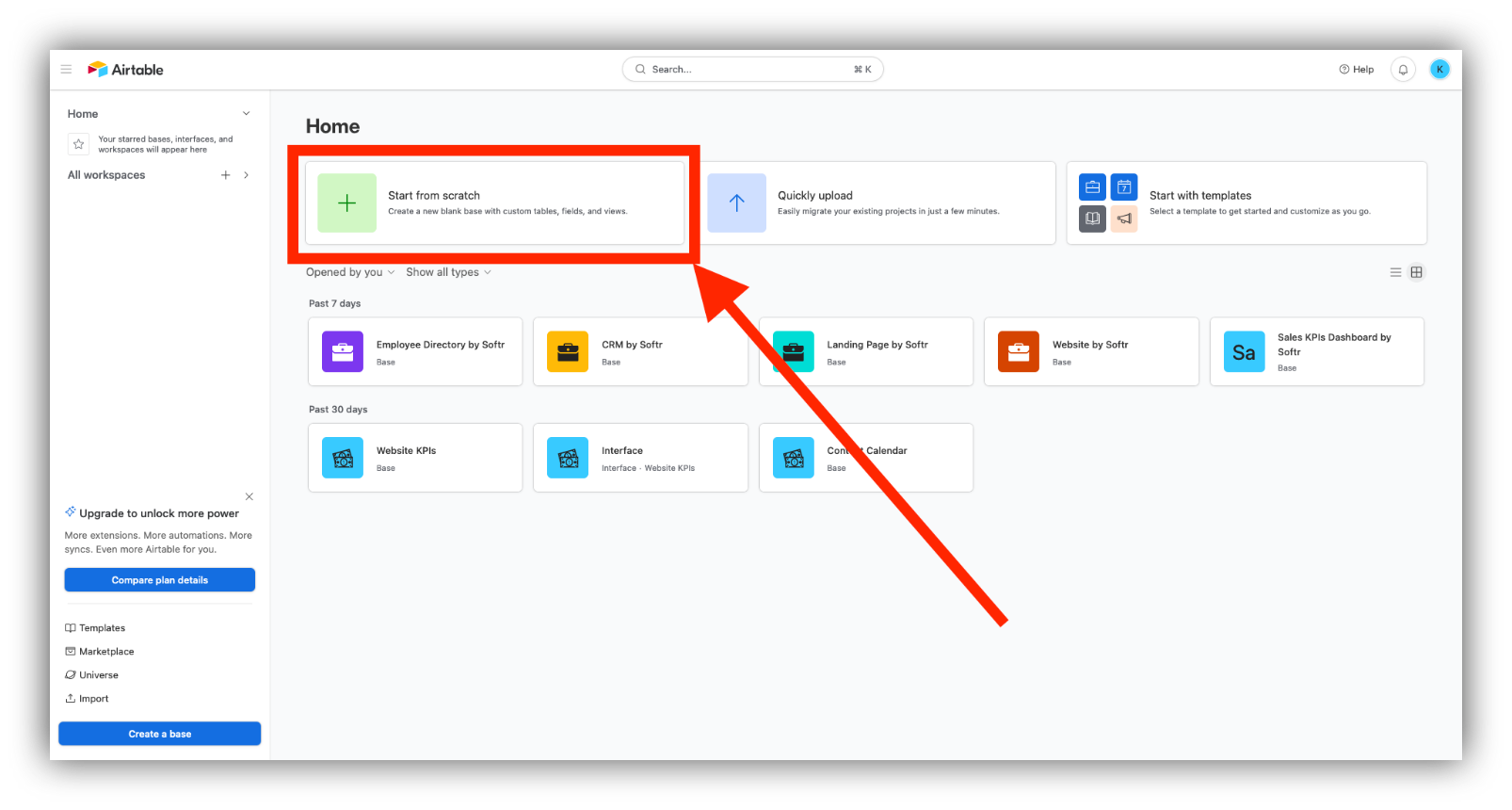Image resolution: width=1512 pixels, height=810 pixels.
Task: Select All workspaces in sidebar
Action: pyautogui.click(x=106, y=175)
